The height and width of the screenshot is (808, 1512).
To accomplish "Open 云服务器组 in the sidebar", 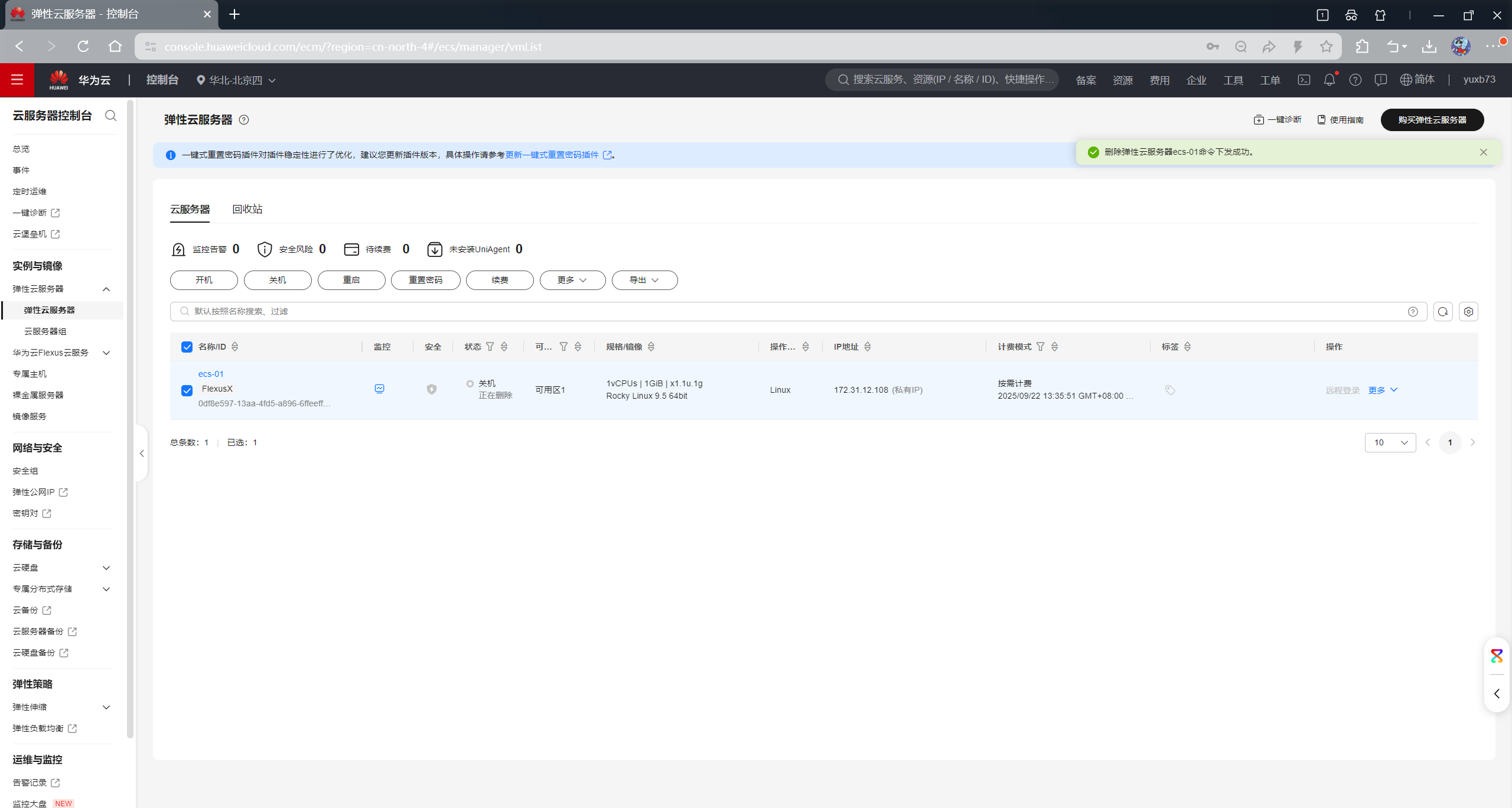I will click(x=45, y=331).
